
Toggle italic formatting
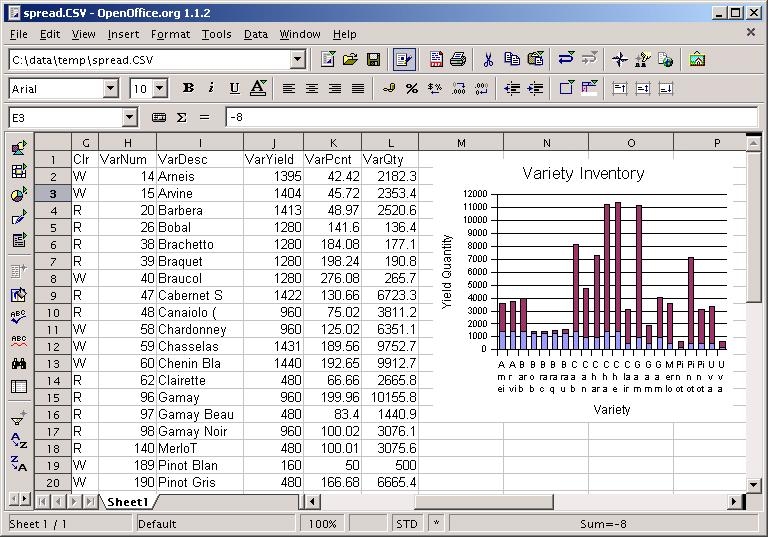[211, 89]
